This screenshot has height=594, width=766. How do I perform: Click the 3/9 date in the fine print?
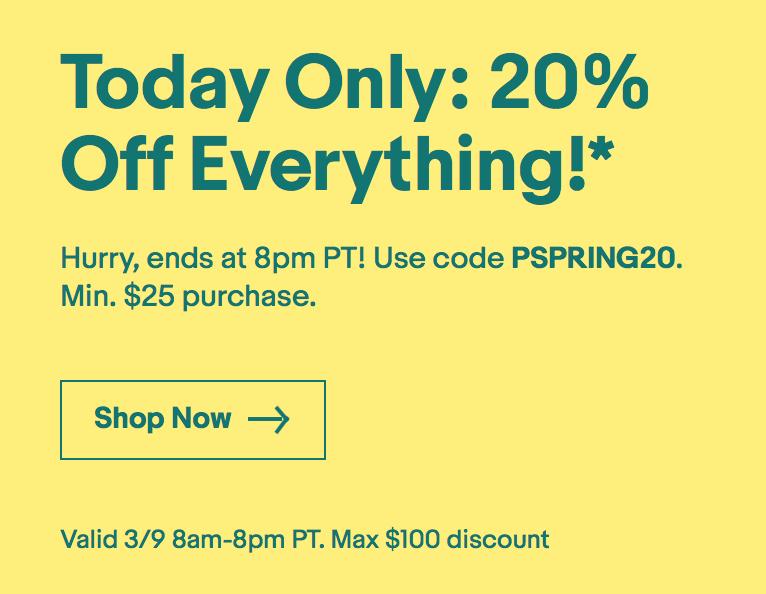point(147,540)
